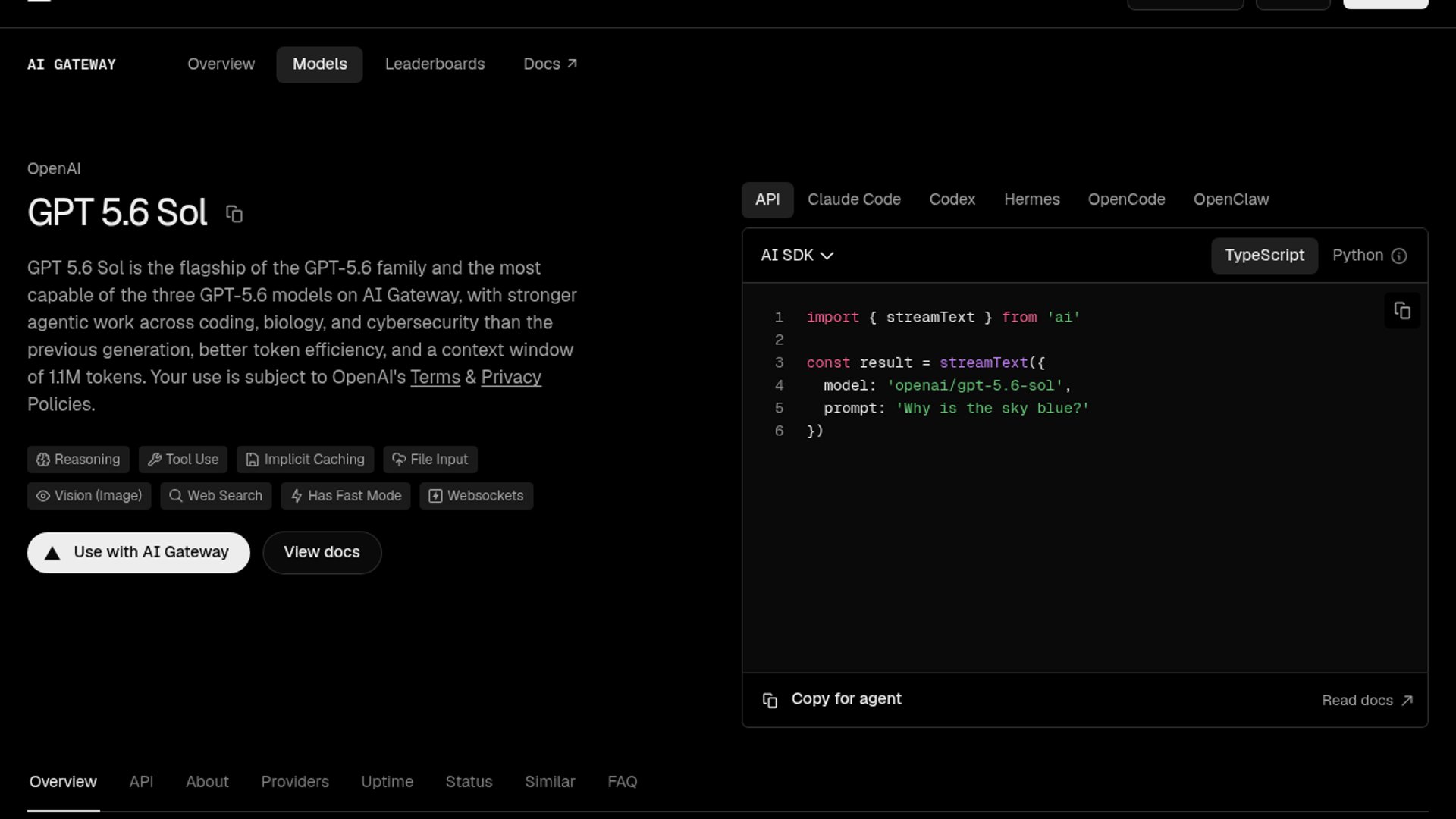
Task: Click the eye icon on Vision (Image) tag
Action: pyautogui.click(x=43, y=496)
